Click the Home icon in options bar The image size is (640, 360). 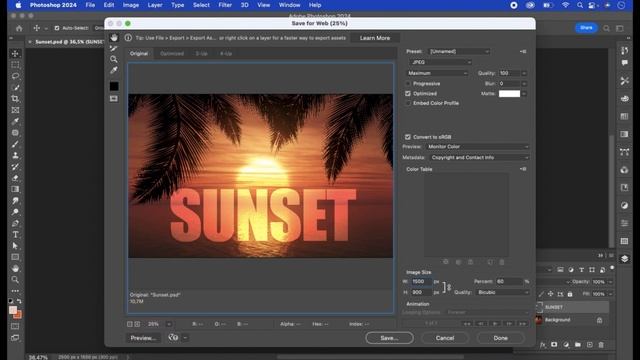(19, 28)
